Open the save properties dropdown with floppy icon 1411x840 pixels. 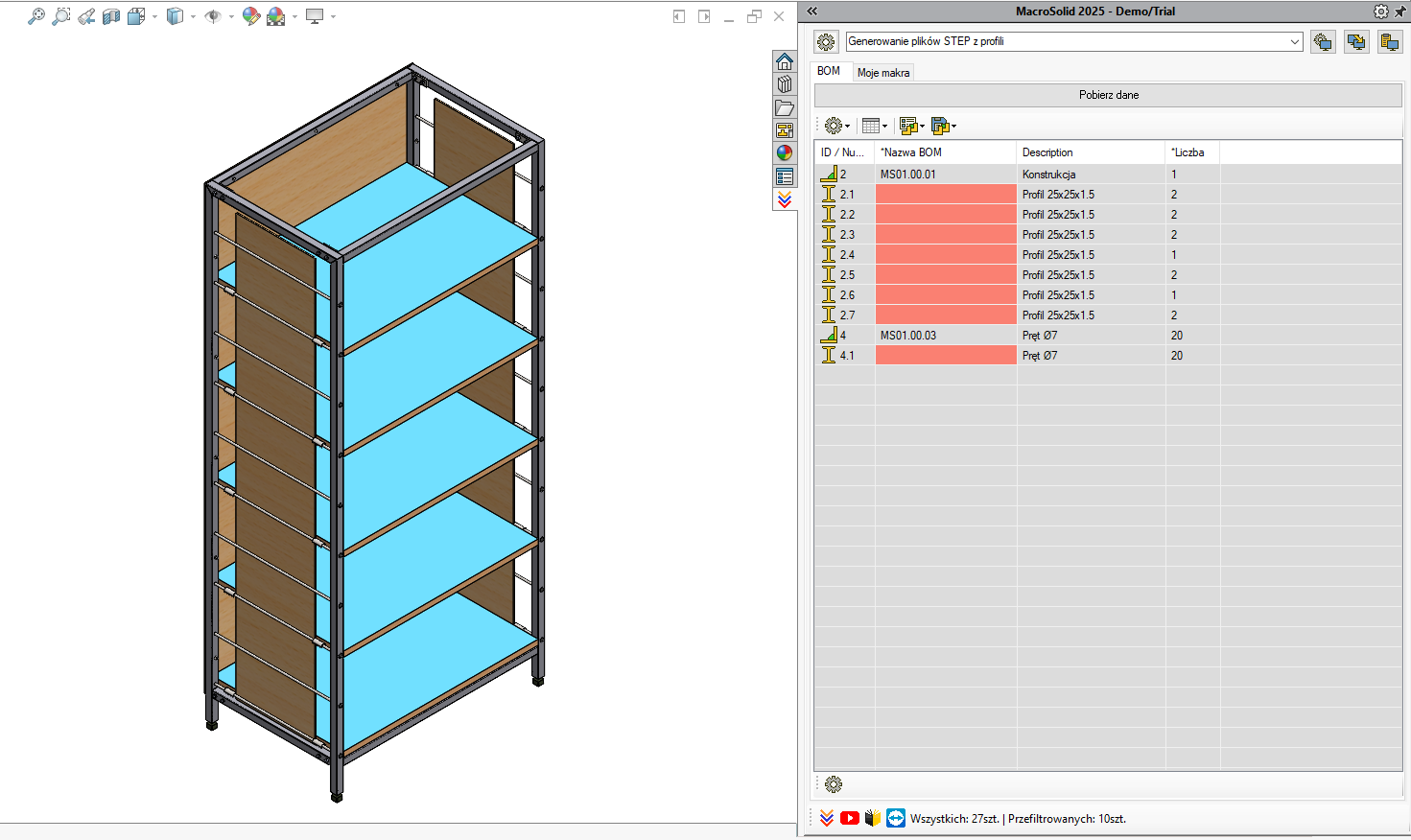944,126
